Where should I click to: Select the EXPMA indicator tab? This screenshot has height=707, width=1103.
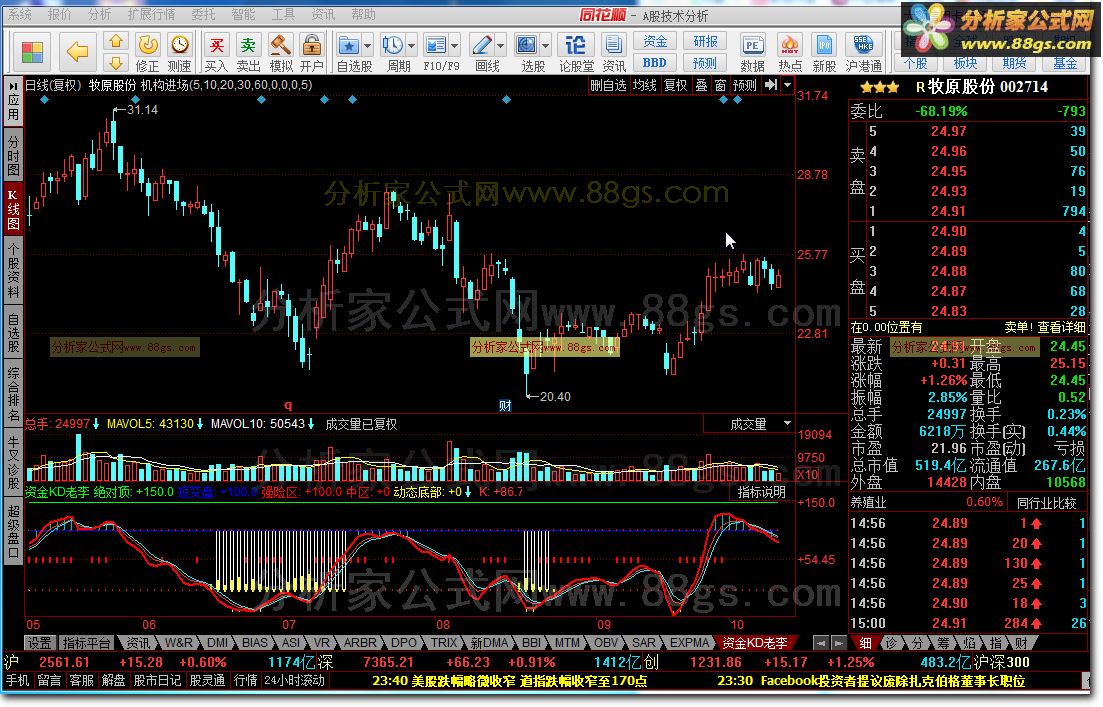pyautogui.click(x=689, y=643)
